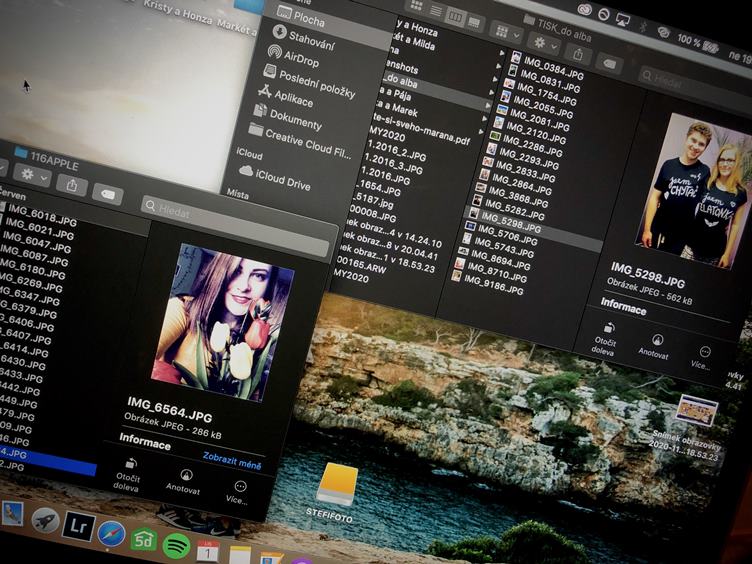Click the IMG_8694.JPG file thumbnail icon

tap(463, 250)
